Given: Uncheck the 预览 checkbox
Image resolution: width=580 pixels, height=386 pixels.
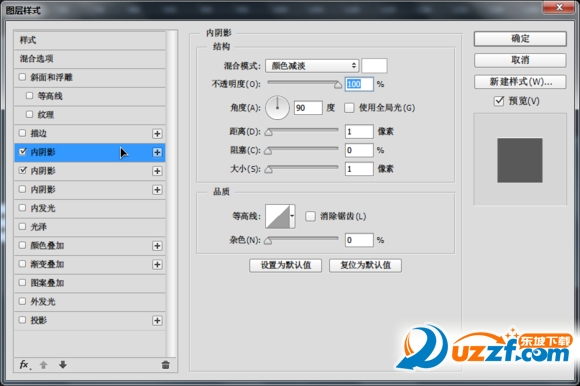Looking at the screenshot, I should click(x=499, y=101).
